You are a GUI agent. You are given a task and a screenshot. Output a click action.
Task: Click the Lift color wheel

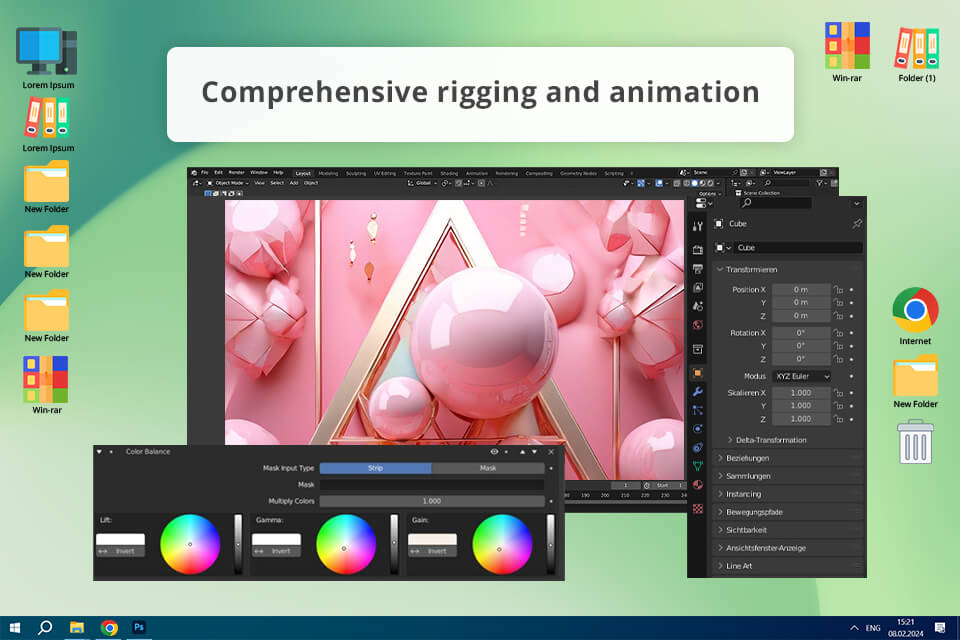[190, 544]
